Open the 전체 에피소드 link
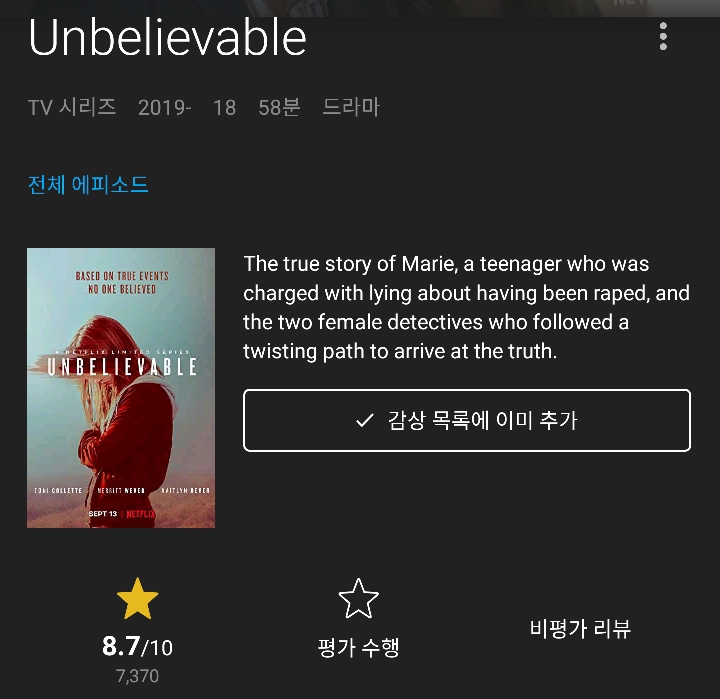 (x=88, y=185)
